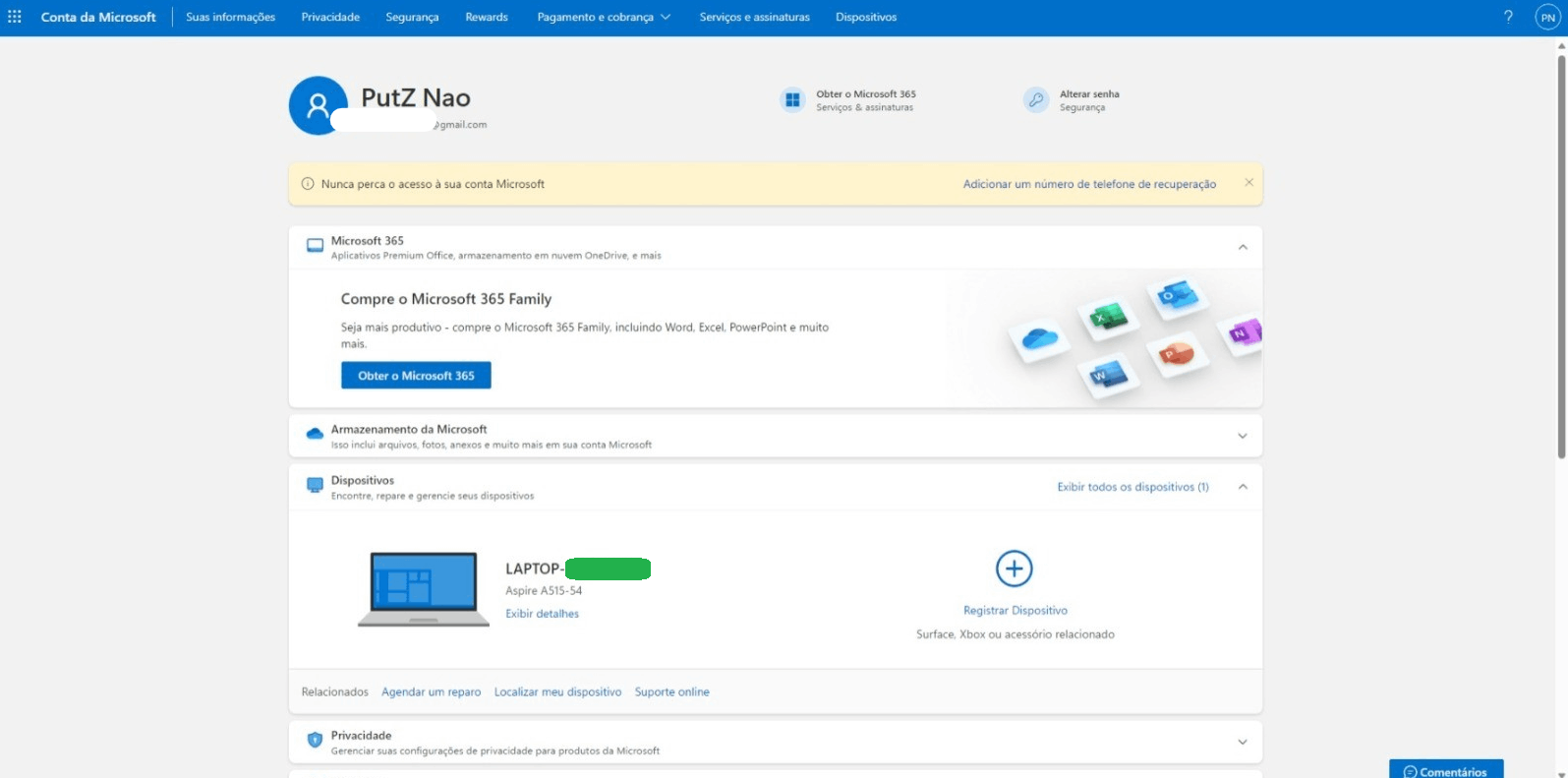
Task: Expand the Privacidade section
Action: click(x=1243, y=742)
